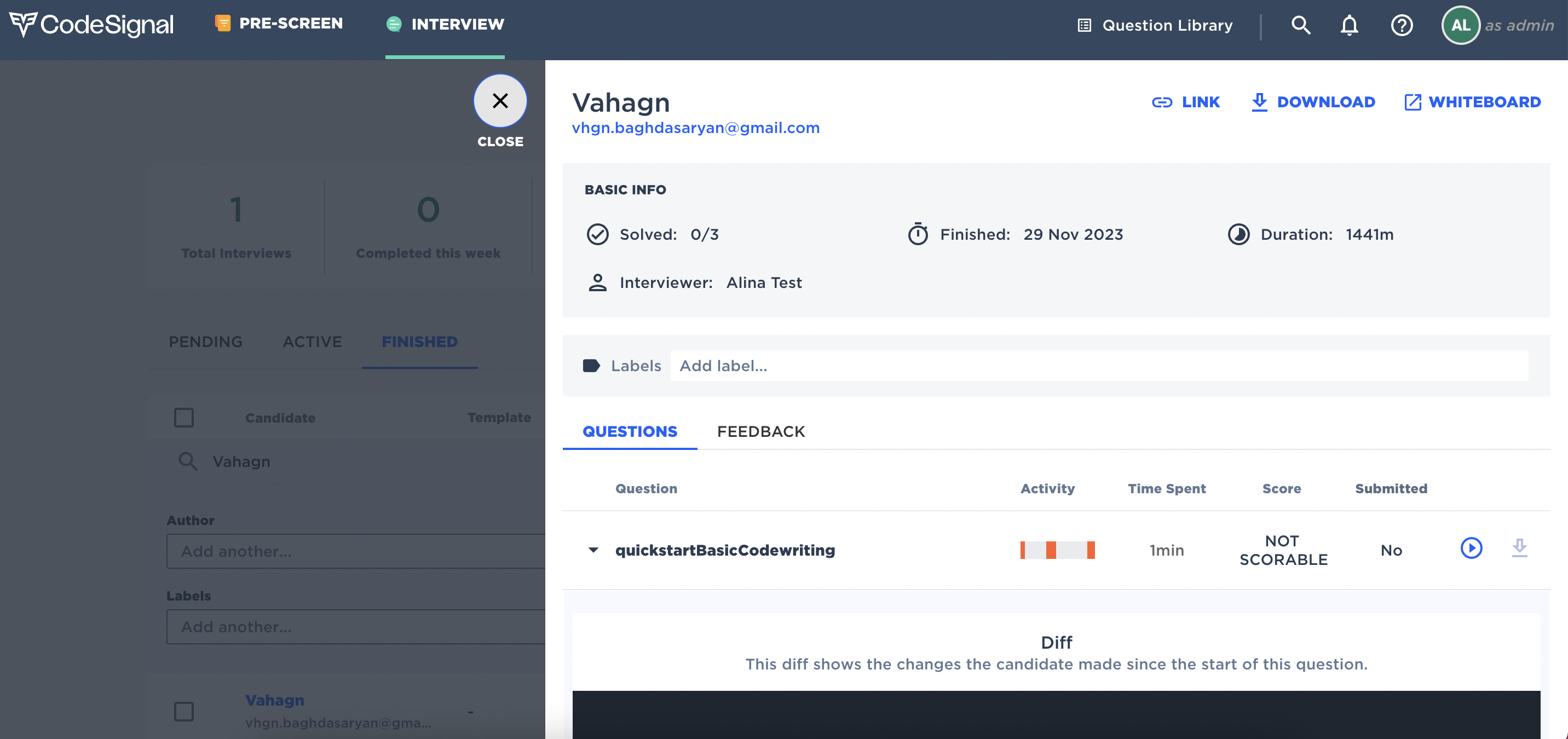Click the AL user avatar

(x=1460, y=25)
